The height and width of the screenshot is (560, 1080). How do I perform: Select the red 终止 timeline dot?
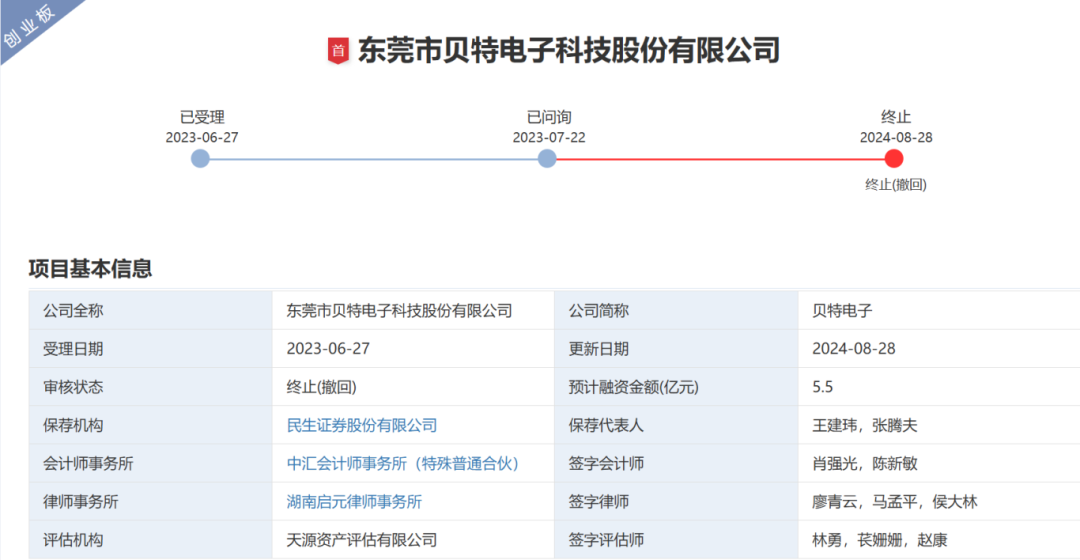point(894,159)
